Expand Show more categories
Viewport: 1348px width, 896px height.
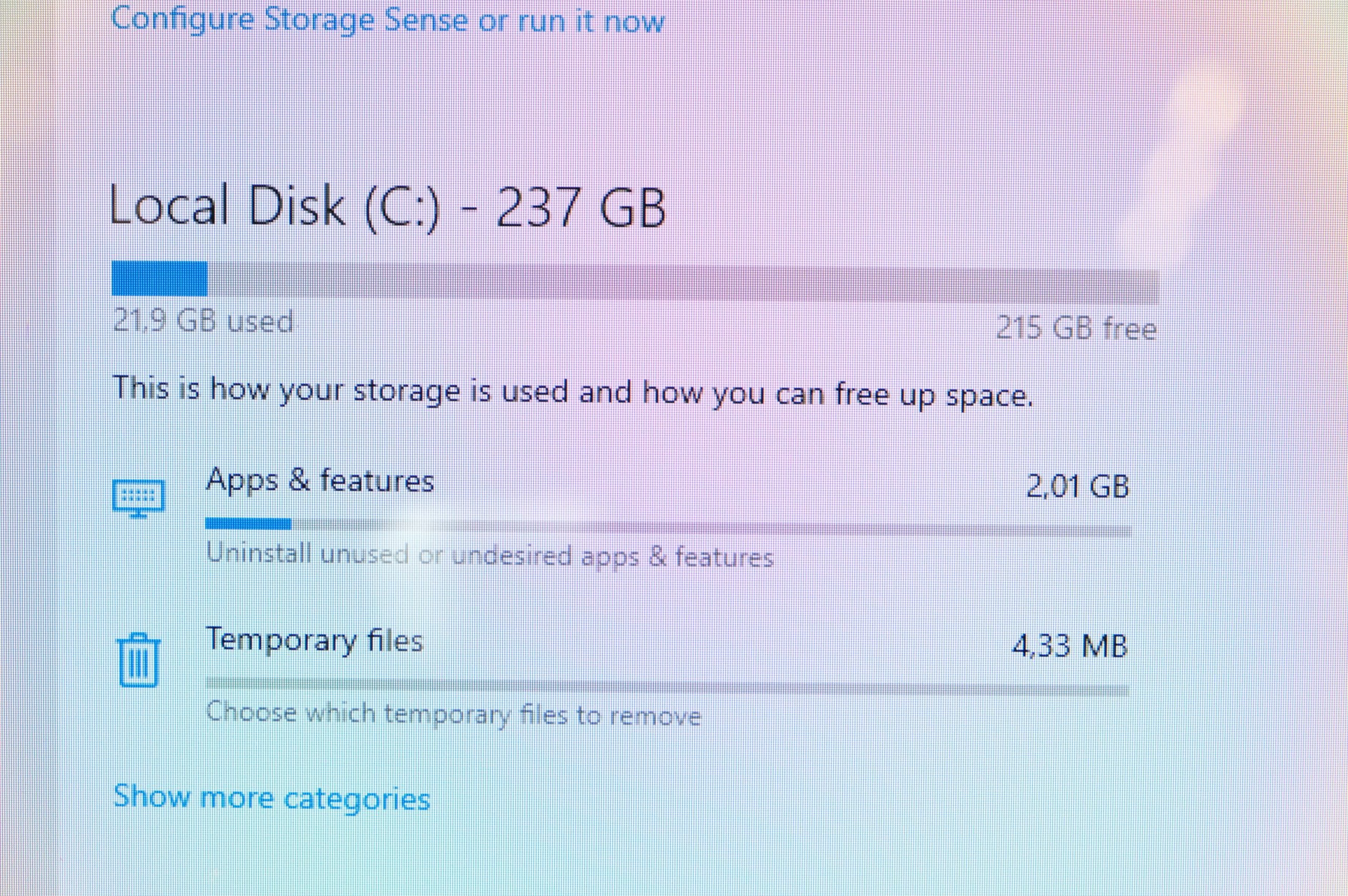271,797
